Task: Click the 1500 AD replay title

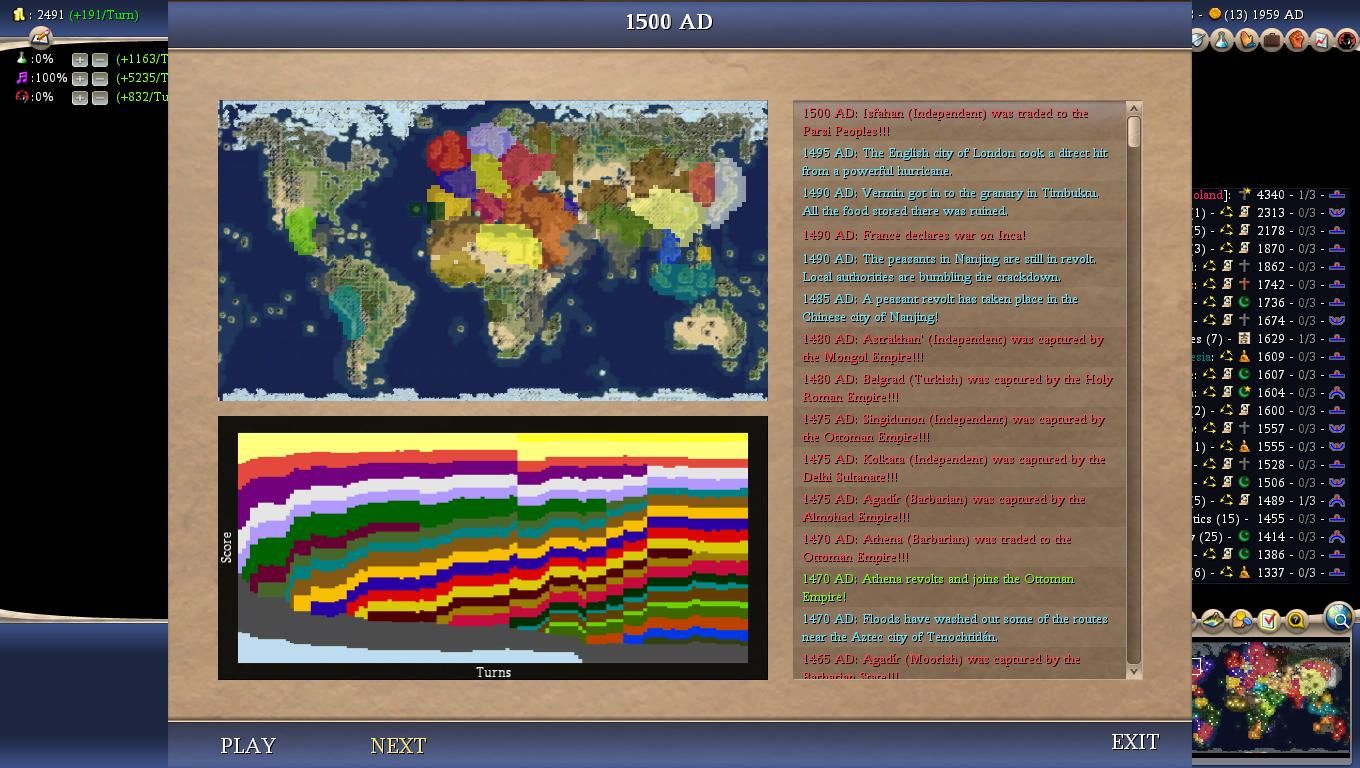Action: [669, 22]
